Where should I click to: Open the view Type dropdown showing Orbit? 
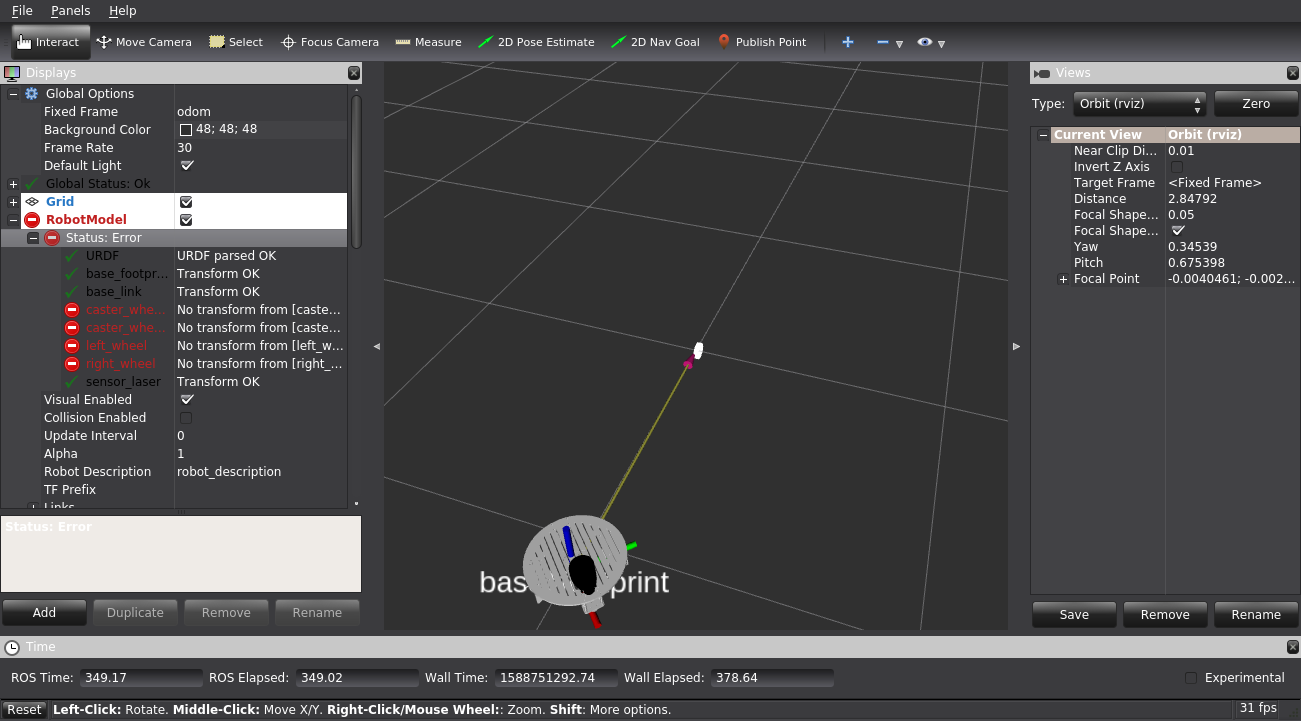pos(1139,103)
